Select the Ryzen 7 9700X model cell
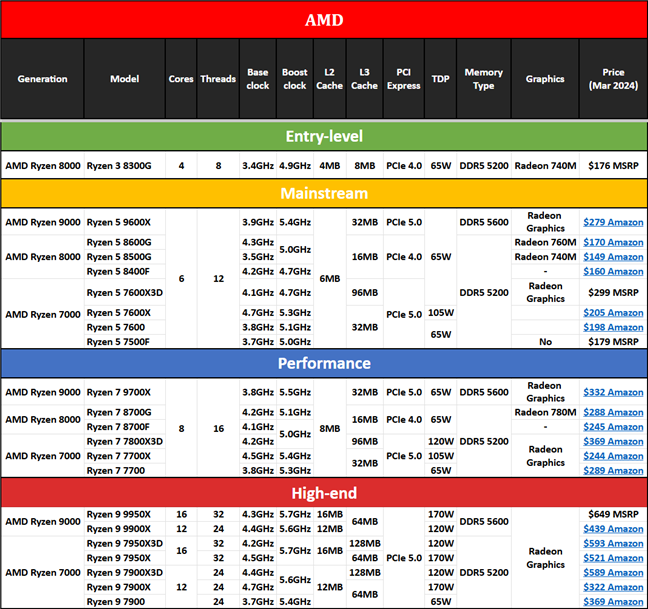 click(x=124, y=392)
